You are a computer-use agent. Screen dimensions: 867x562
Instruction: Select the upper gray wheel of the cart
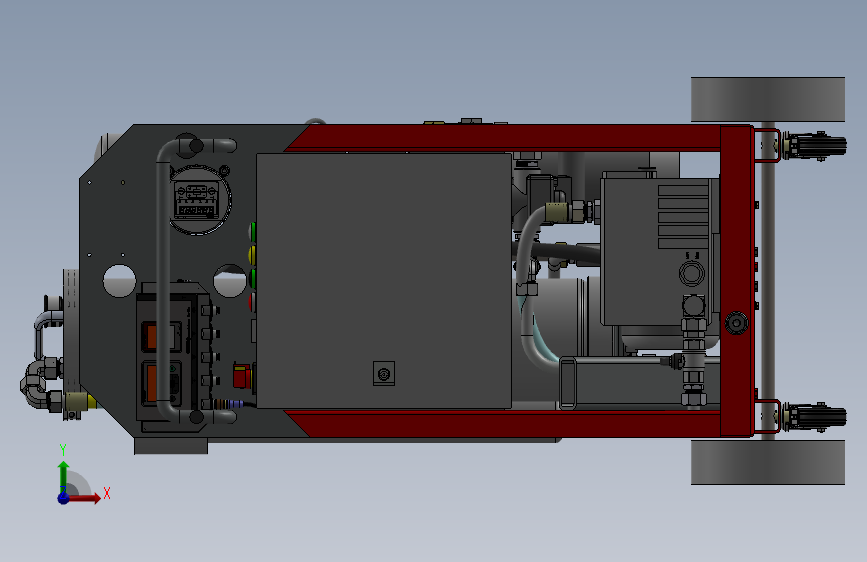(767, 100)
